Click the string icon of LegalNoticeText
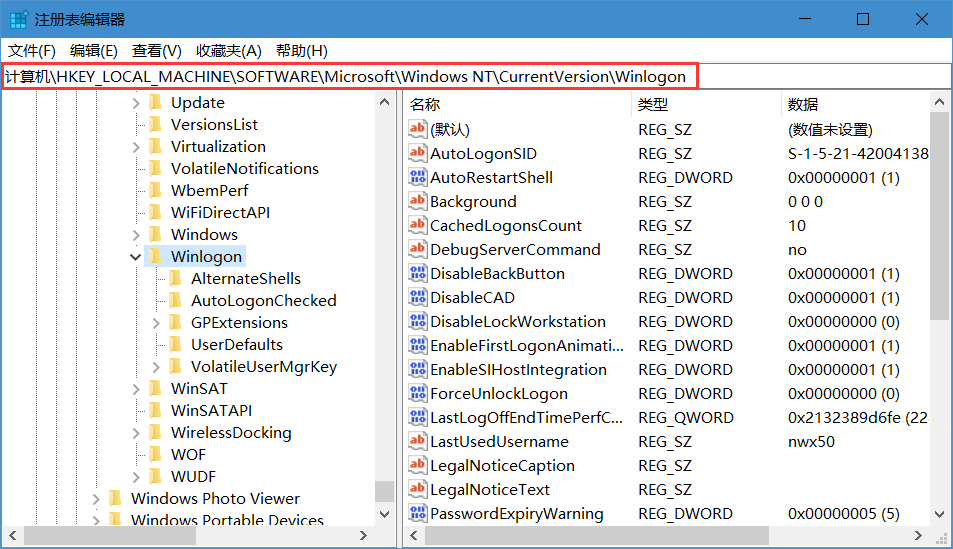 (x=417, y=489)
